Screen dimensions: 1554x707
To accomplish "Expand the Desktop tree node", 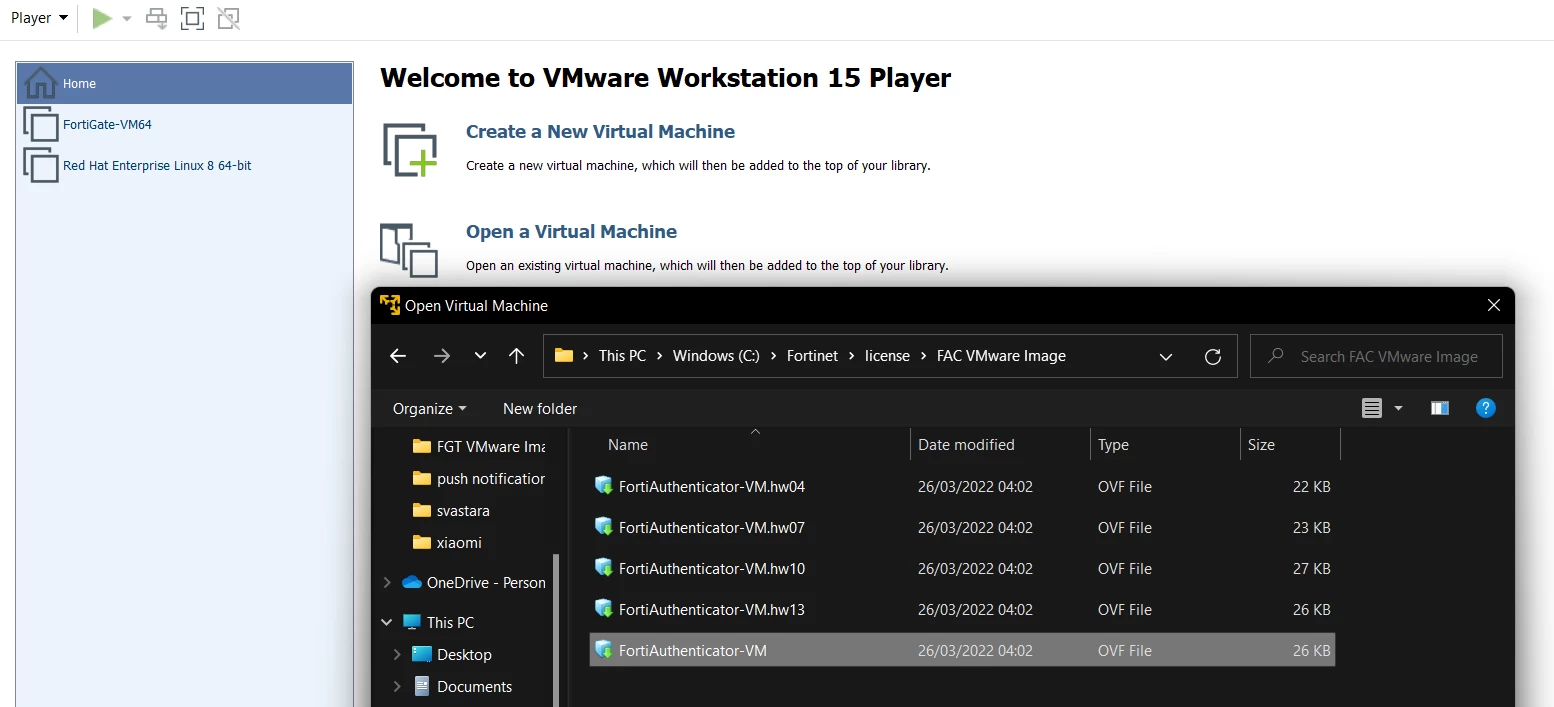I will (x=397, y=654).
